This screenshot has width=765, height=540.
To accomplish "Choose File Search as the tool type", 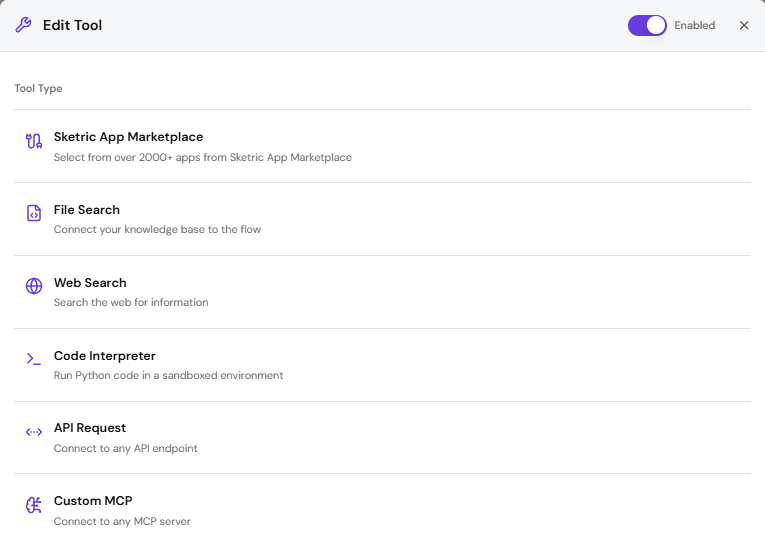I will pos(87,210).
